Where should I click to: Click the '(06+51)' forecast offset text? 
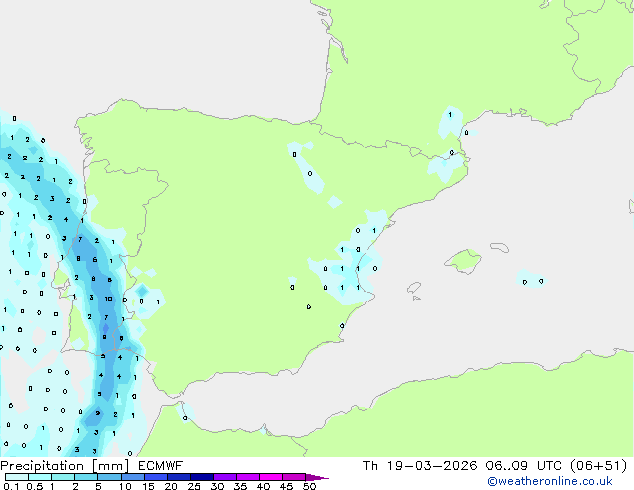[598, 466]
